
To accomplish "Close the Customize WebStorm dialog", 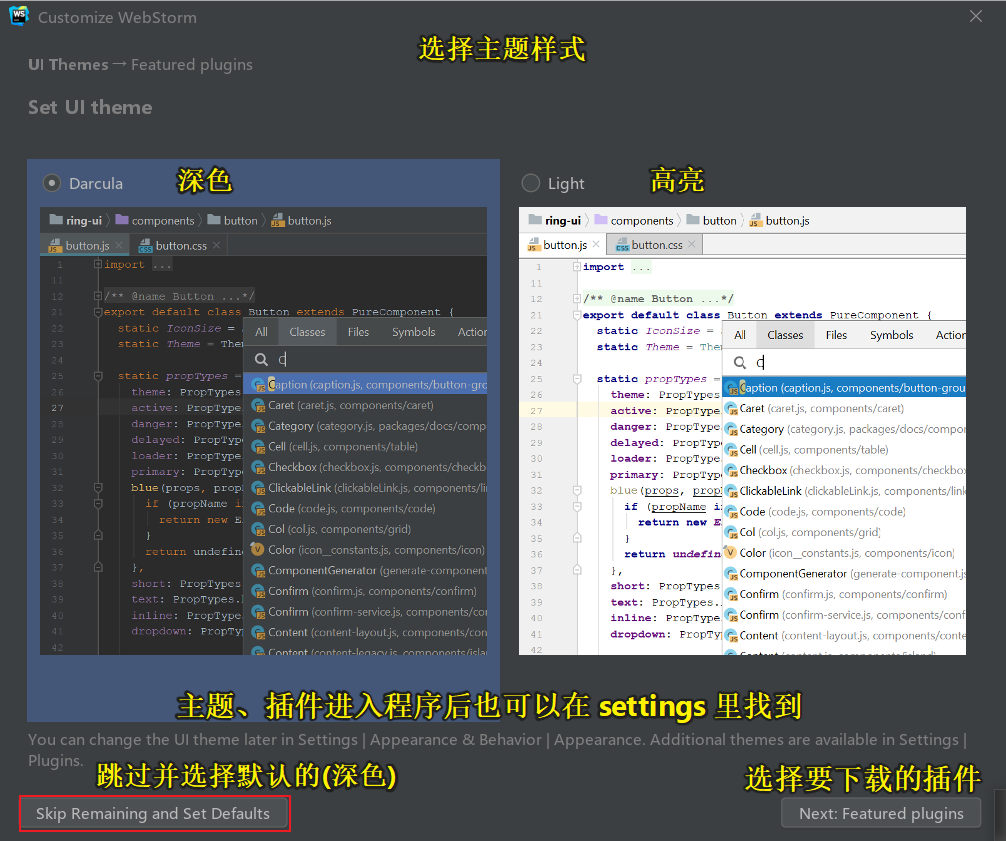I will (x=976, y=16).
